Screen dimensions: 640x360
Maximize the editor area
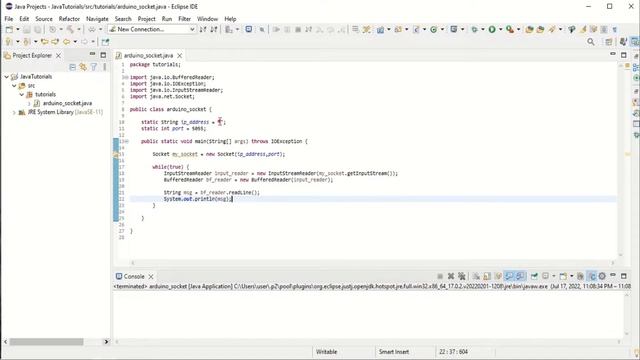click(624, 55)
